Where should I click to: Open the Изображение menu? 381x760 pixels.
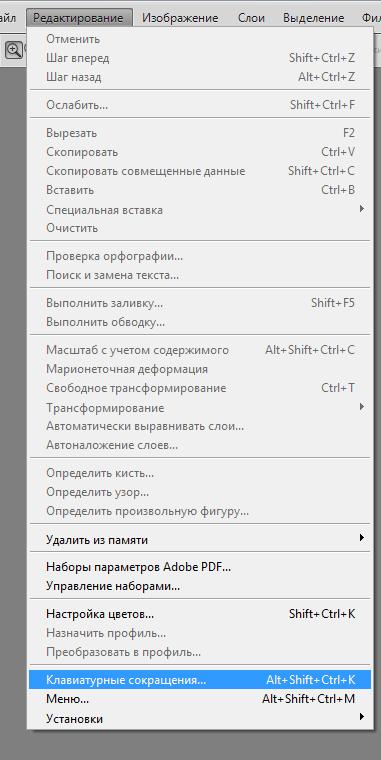click(x=180, y=18)
